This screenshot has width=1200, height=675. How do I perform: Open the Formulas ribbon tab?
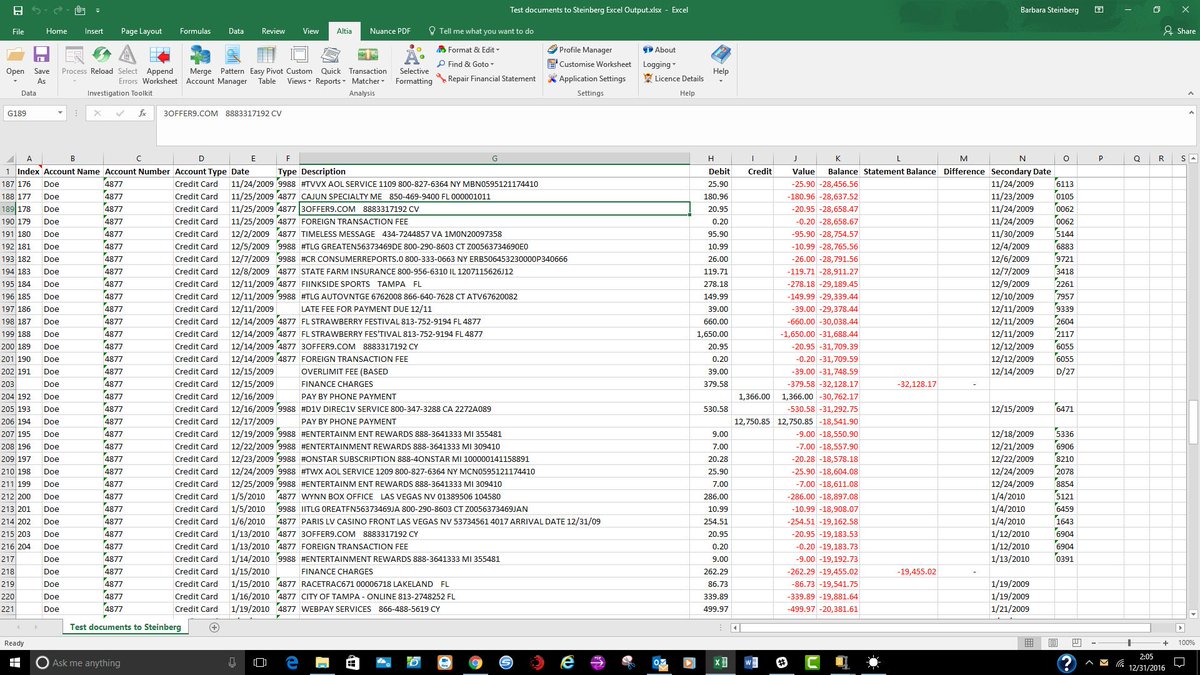196,31
